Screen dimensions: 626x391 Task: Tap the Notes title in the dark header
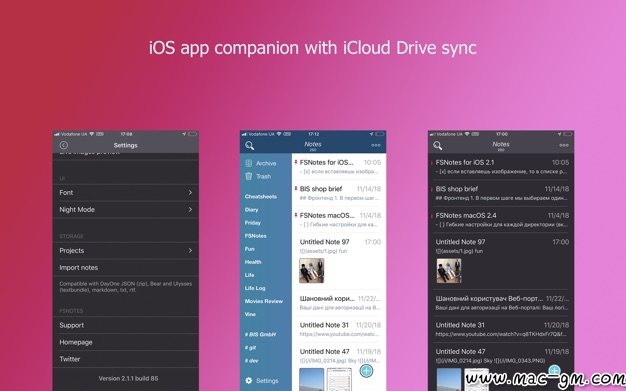[501, 144]
